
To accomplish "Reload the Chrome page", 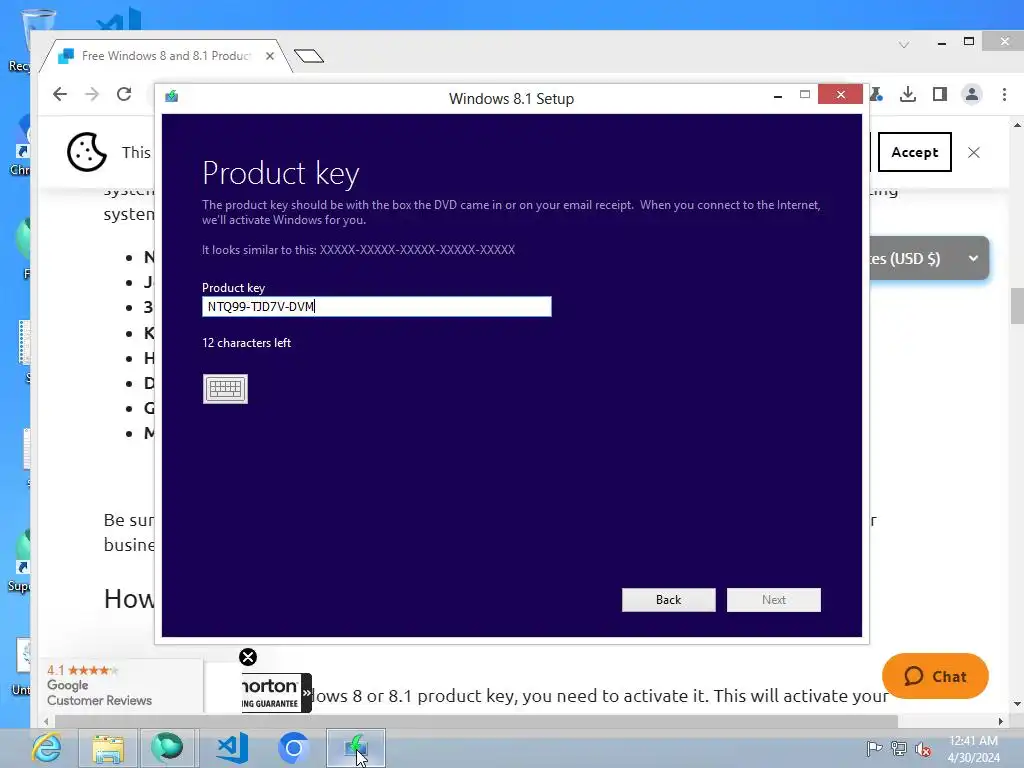I will click(124, 94).
